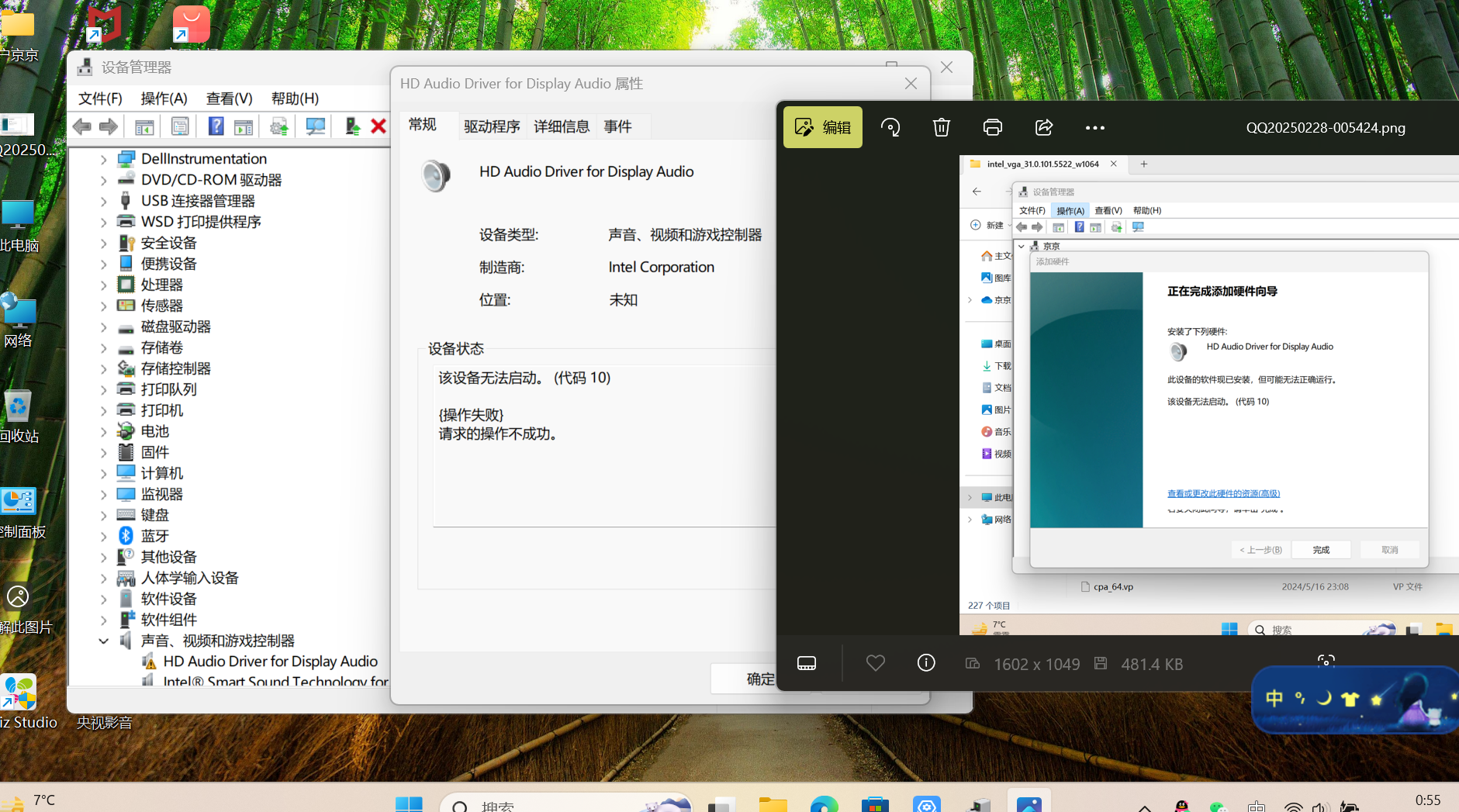Toggle the show/hide action pane toolbar icon
This screenshot has height=812, width=1459.
tap(244, 126)
